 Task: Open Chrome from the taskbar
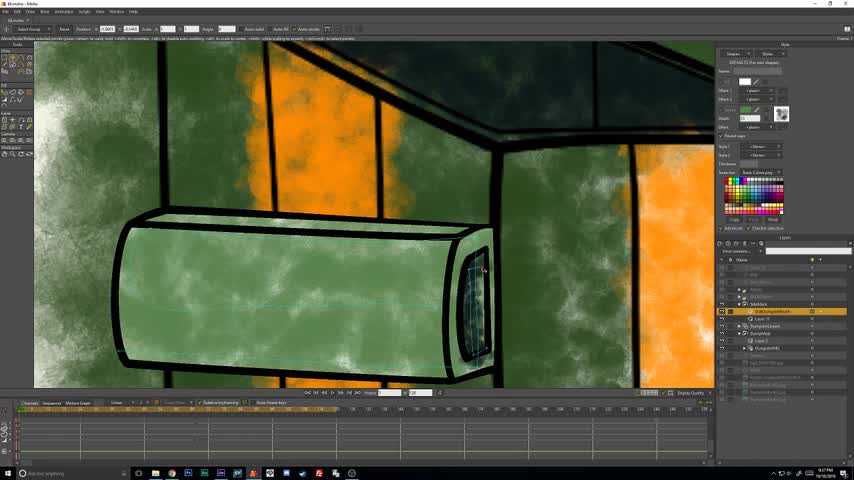172,473
